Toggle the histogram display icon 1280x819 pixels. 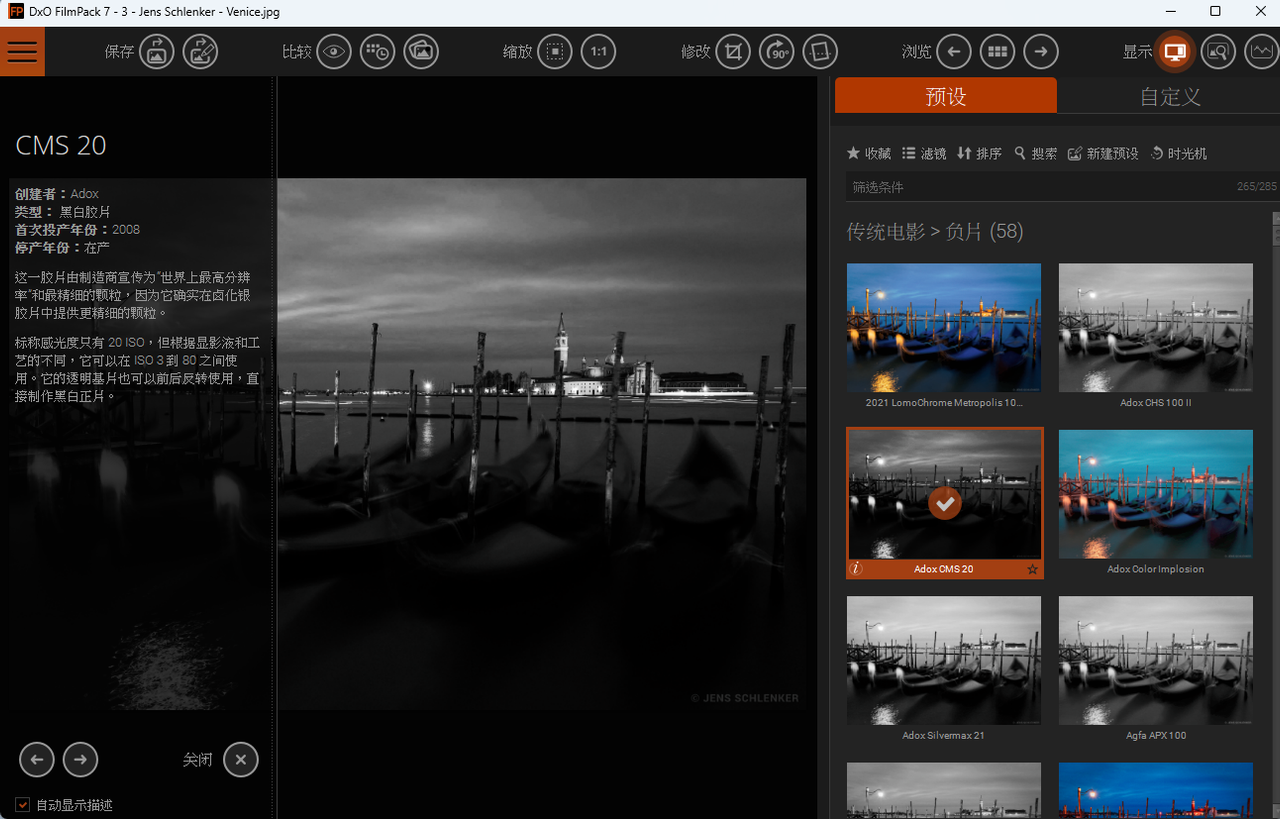[x=1261, y=52]
